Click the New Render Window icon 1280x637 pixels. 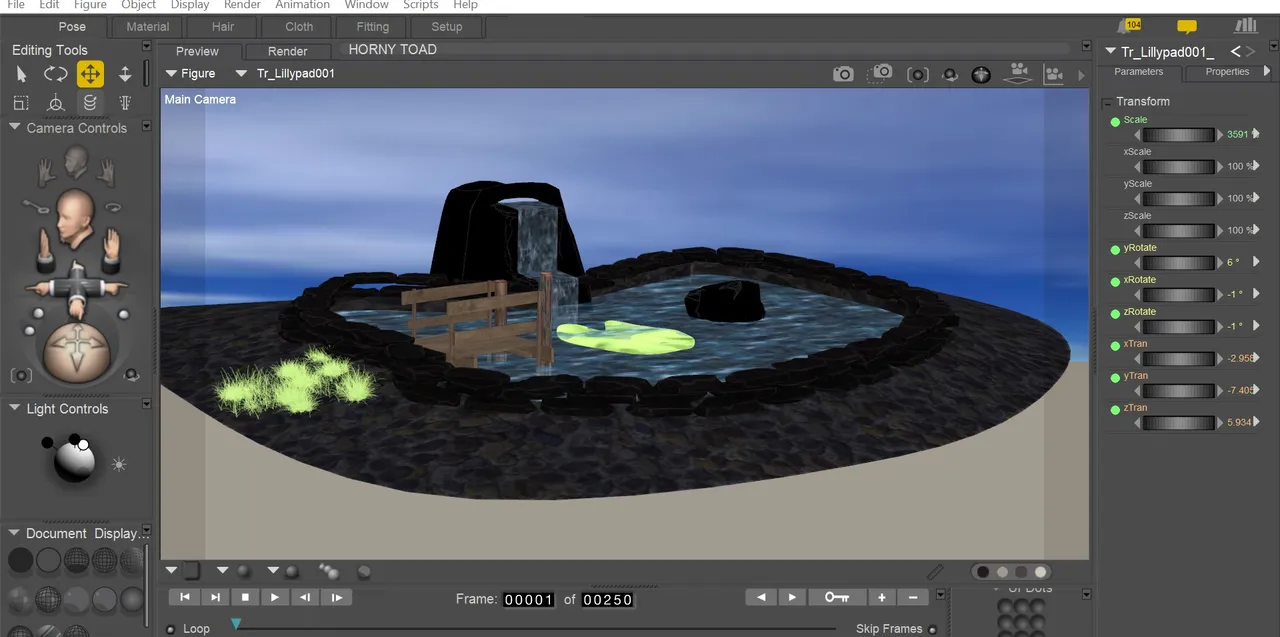(x=917, y=74)
